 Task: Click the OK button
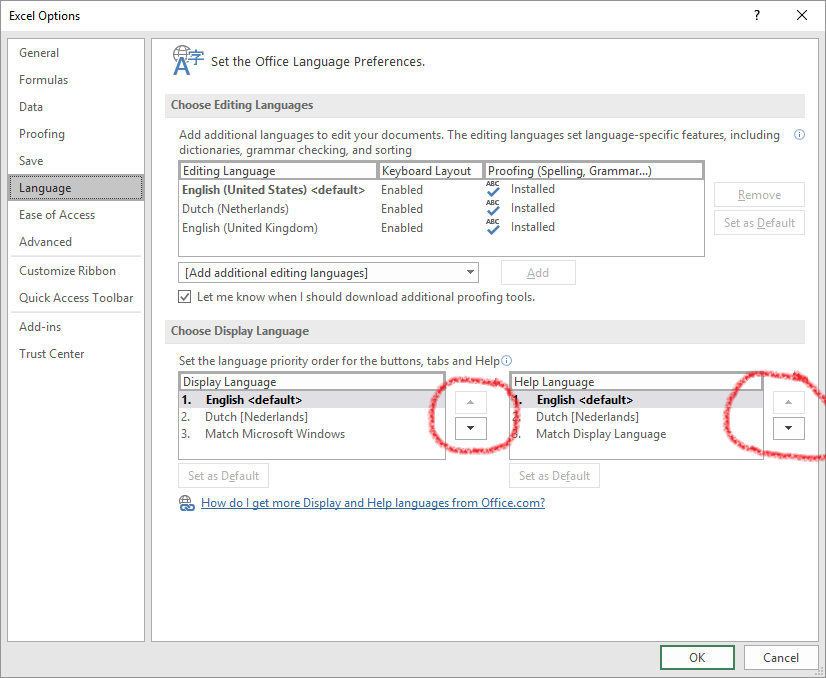tap(697, 657)
